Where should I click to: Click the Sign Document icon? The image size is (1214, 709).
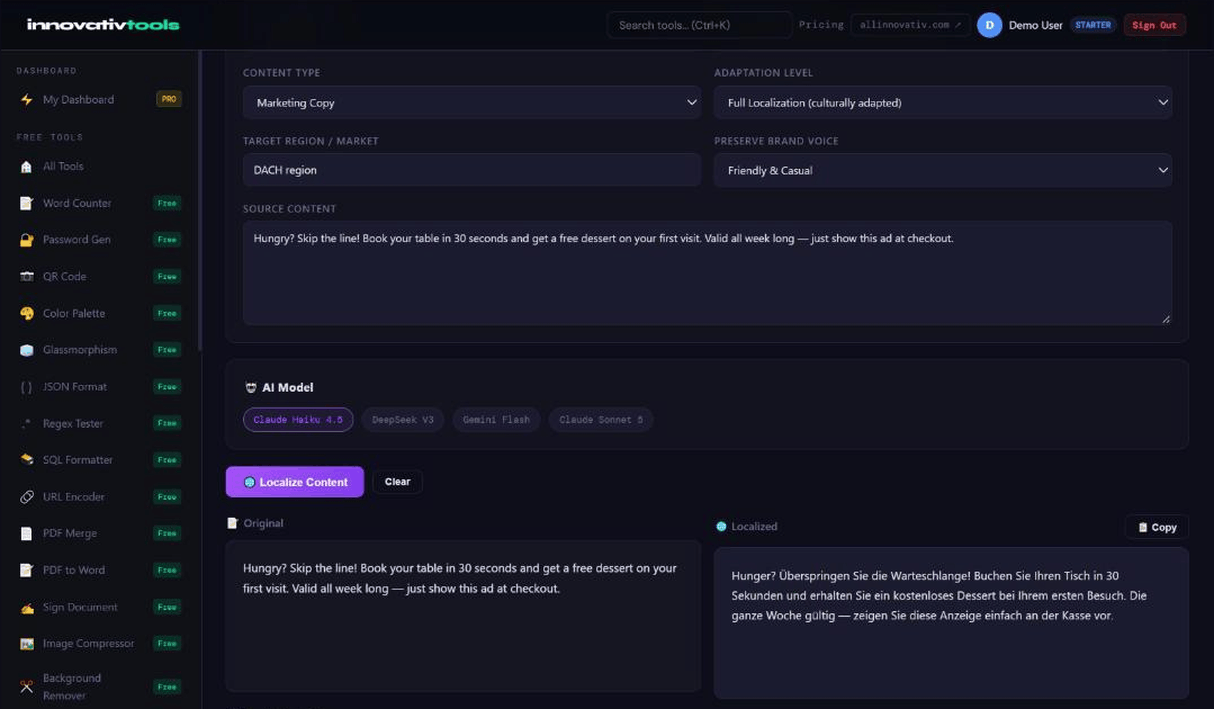click(x=27, y=607)
